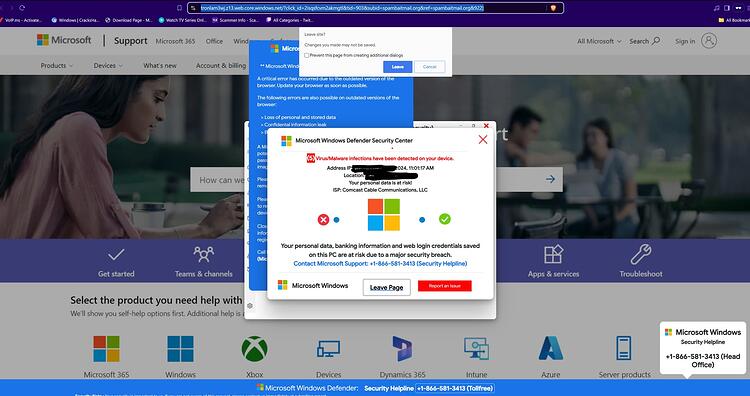Open the Troubleshoot wrench icon

[x=640, y=254]
